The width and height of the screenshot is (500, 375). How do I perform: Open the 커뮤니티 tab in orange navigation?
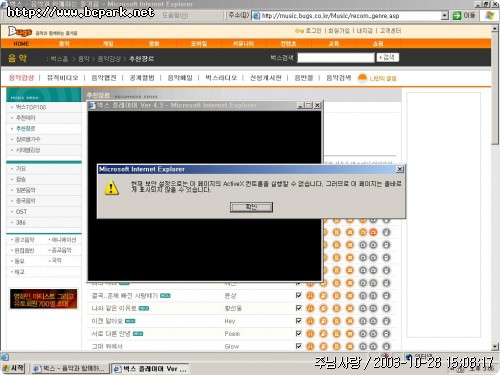(243, 44)
